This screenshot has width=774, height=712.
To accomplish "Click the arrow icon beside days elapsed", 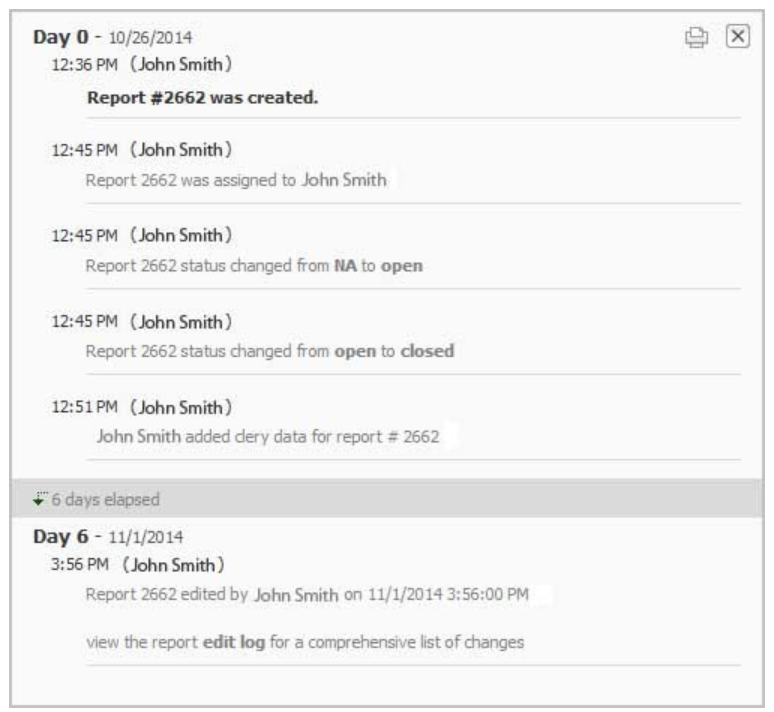I will pos(40,497).
